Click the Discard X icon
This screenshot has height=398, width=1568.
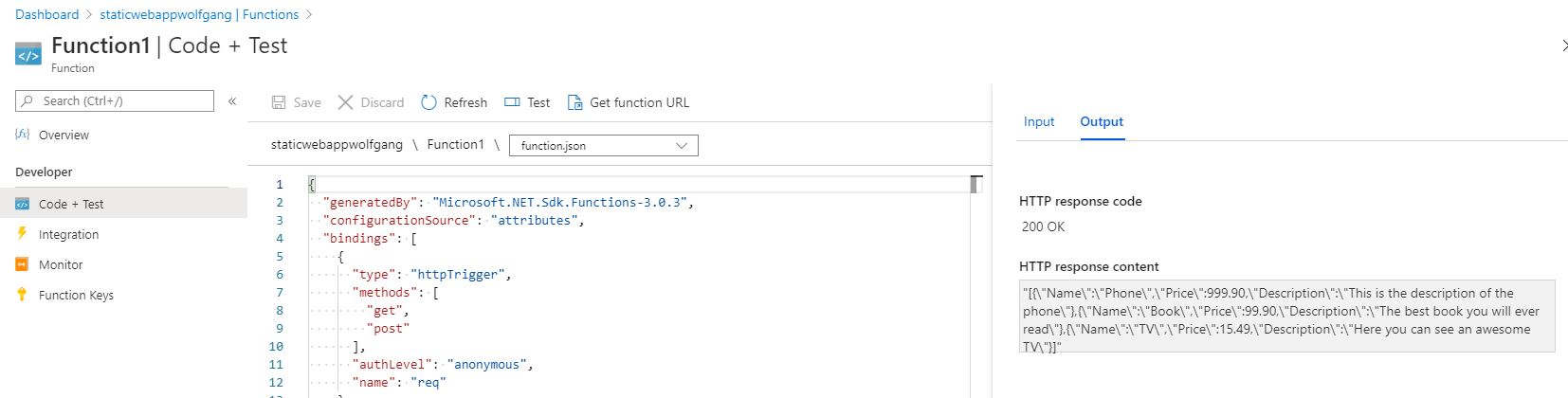(x=345, y=102)
